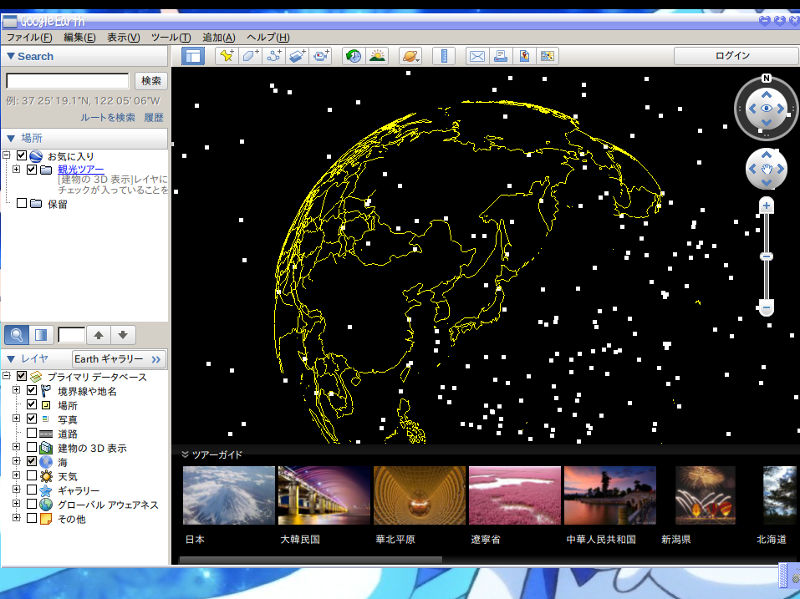Open the 大韓民国 tour thumbnail
This screenshot has height=599, width=800.
click(323, 495)
